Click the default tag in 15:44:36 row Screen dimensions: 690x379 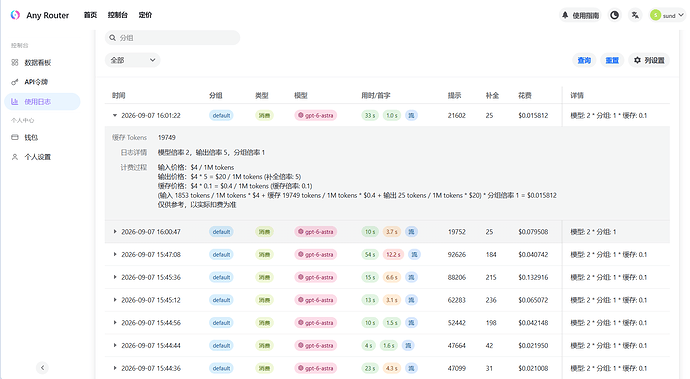click(x=221, y=368)
